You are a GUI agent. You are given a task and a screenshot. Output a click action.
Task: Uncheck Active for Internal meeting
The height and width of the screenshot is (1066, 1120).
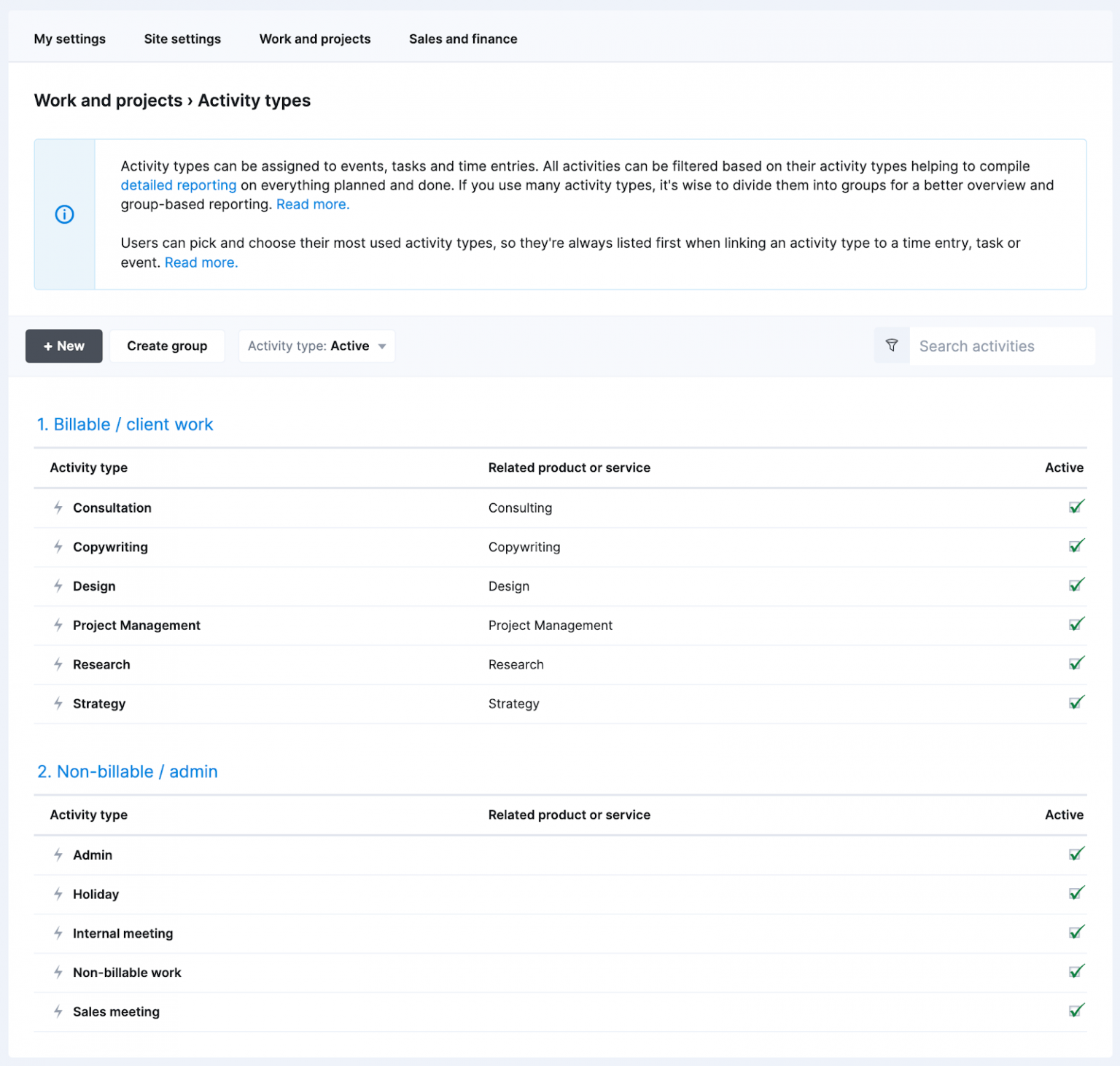point(1076,933)
